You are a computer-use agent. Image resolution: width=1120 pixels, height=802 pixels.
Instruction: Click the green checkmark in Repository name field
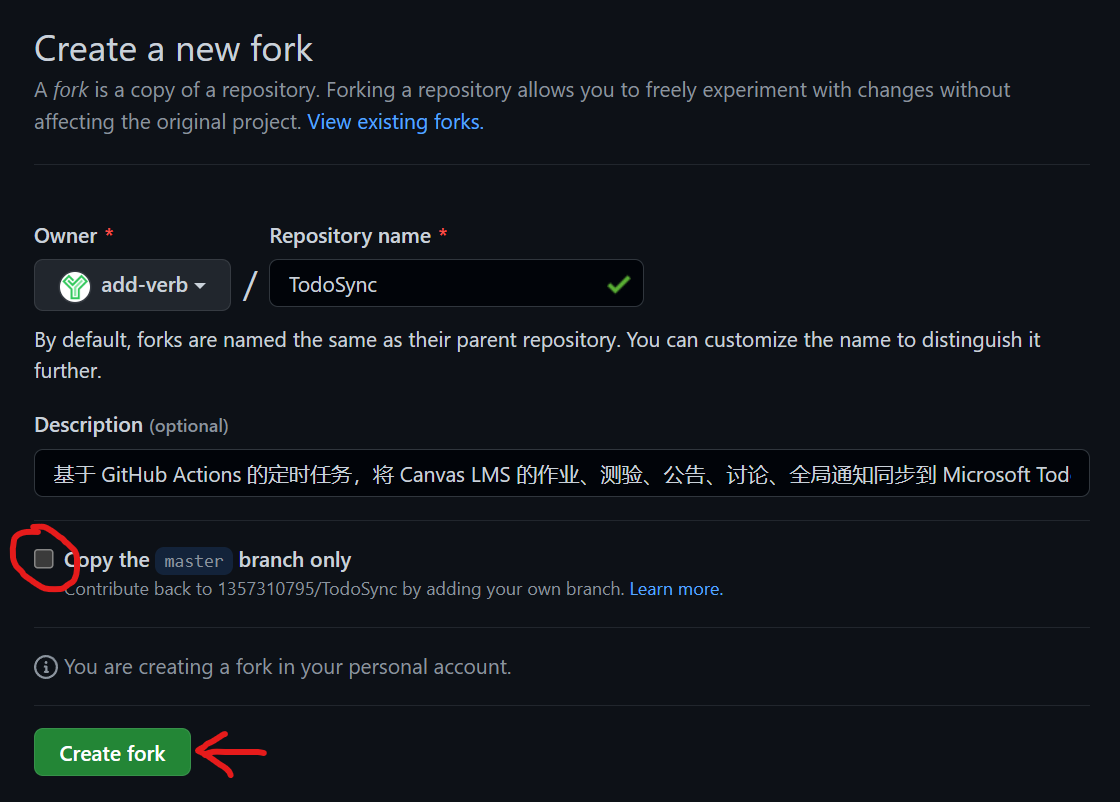(618, 286)
